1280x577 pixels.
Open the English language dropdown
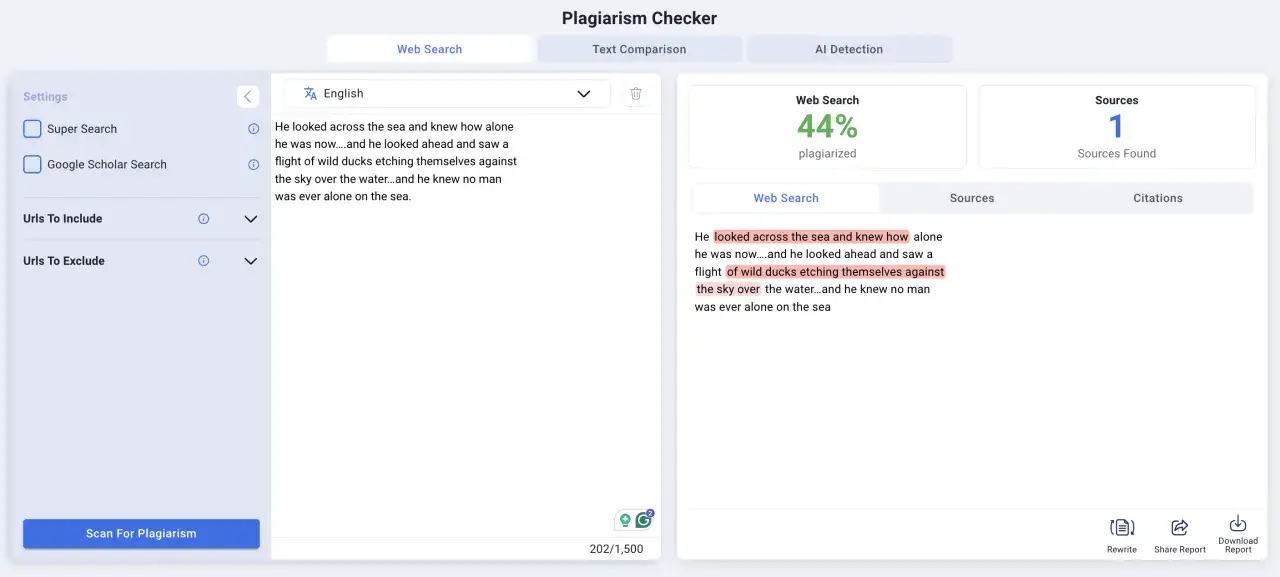coord(447,94)
